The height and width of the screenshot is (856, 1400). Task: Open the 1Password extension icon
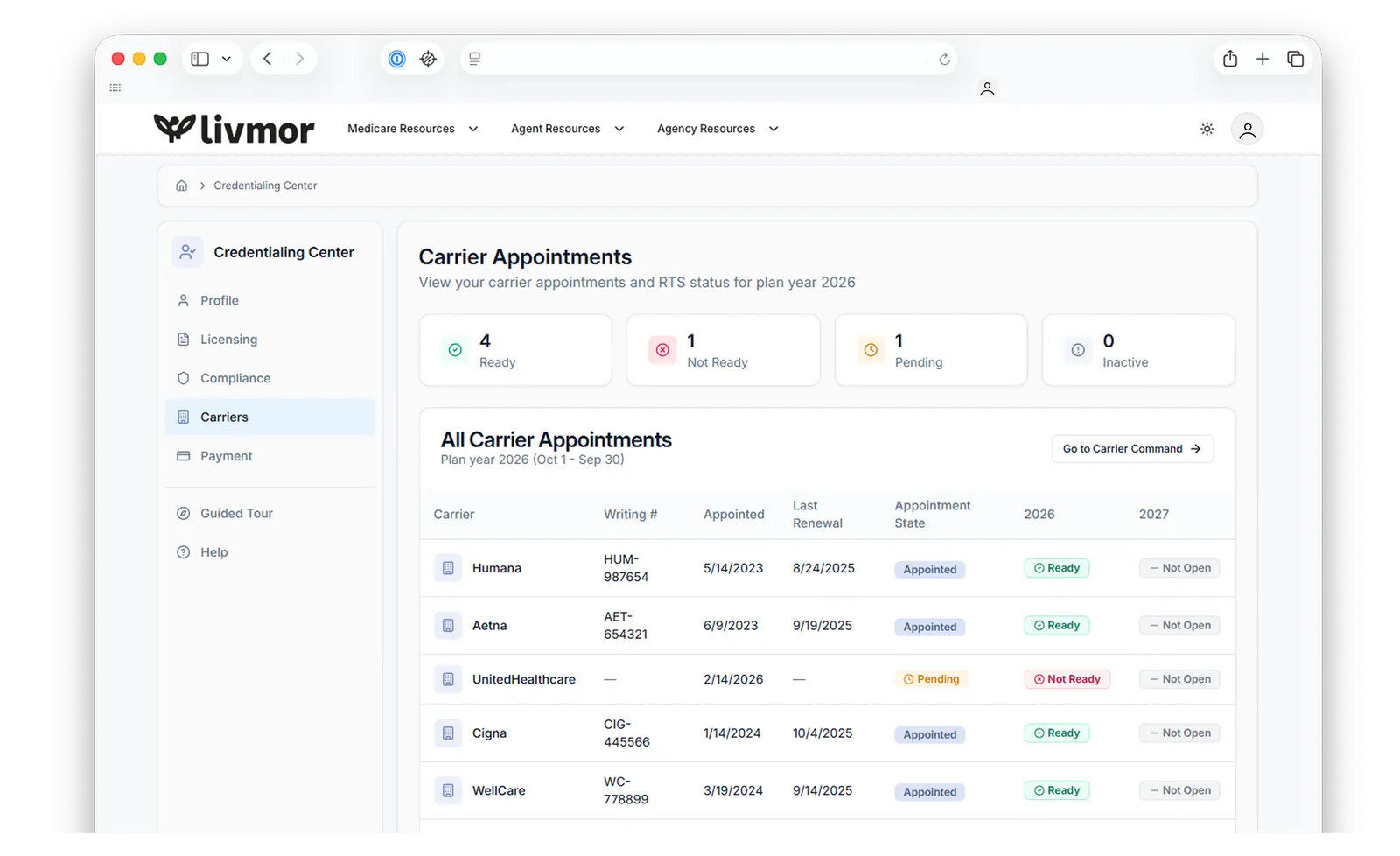(x=397, y=59)
